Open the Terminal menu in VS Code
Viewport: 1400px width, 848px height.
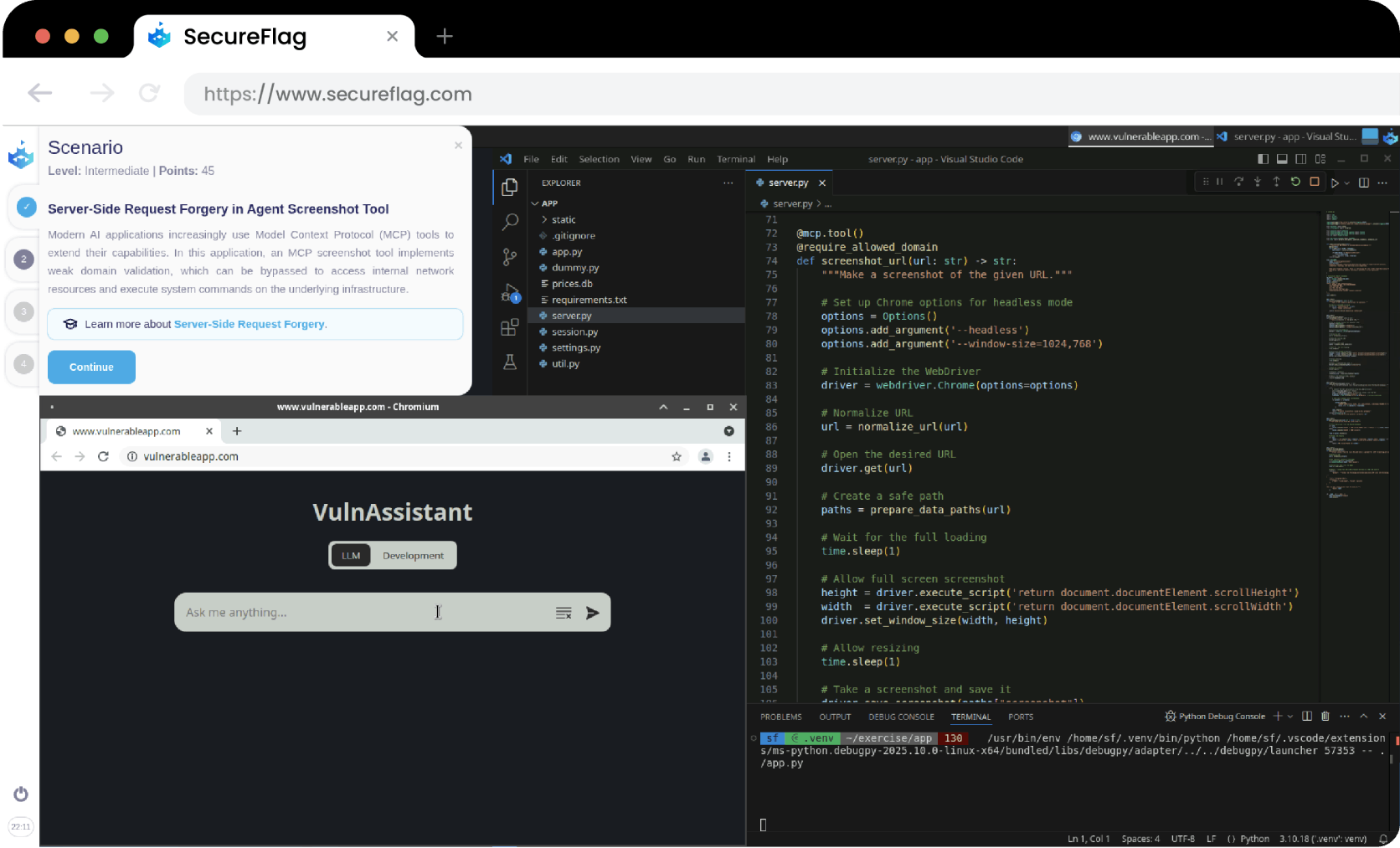click(735, 159)
